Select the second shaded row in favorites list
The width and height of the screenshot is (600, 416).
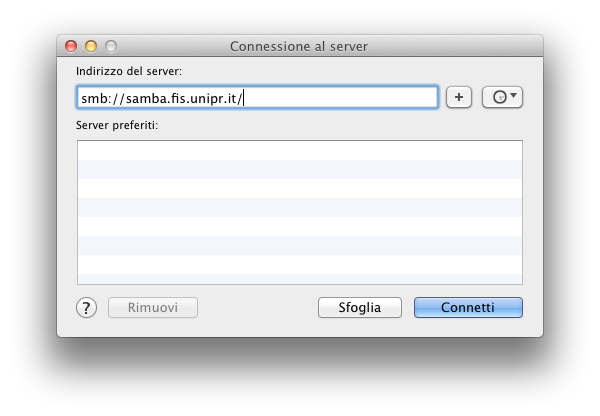click(300, 207)
